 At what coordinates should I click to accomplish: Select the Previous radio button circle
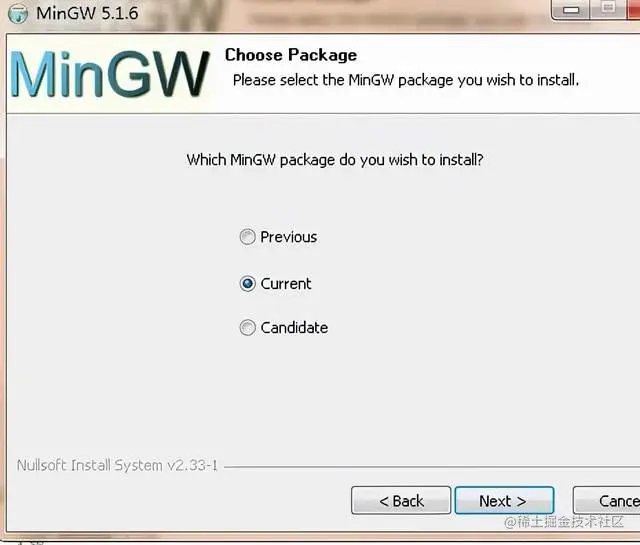click(247, 237)
